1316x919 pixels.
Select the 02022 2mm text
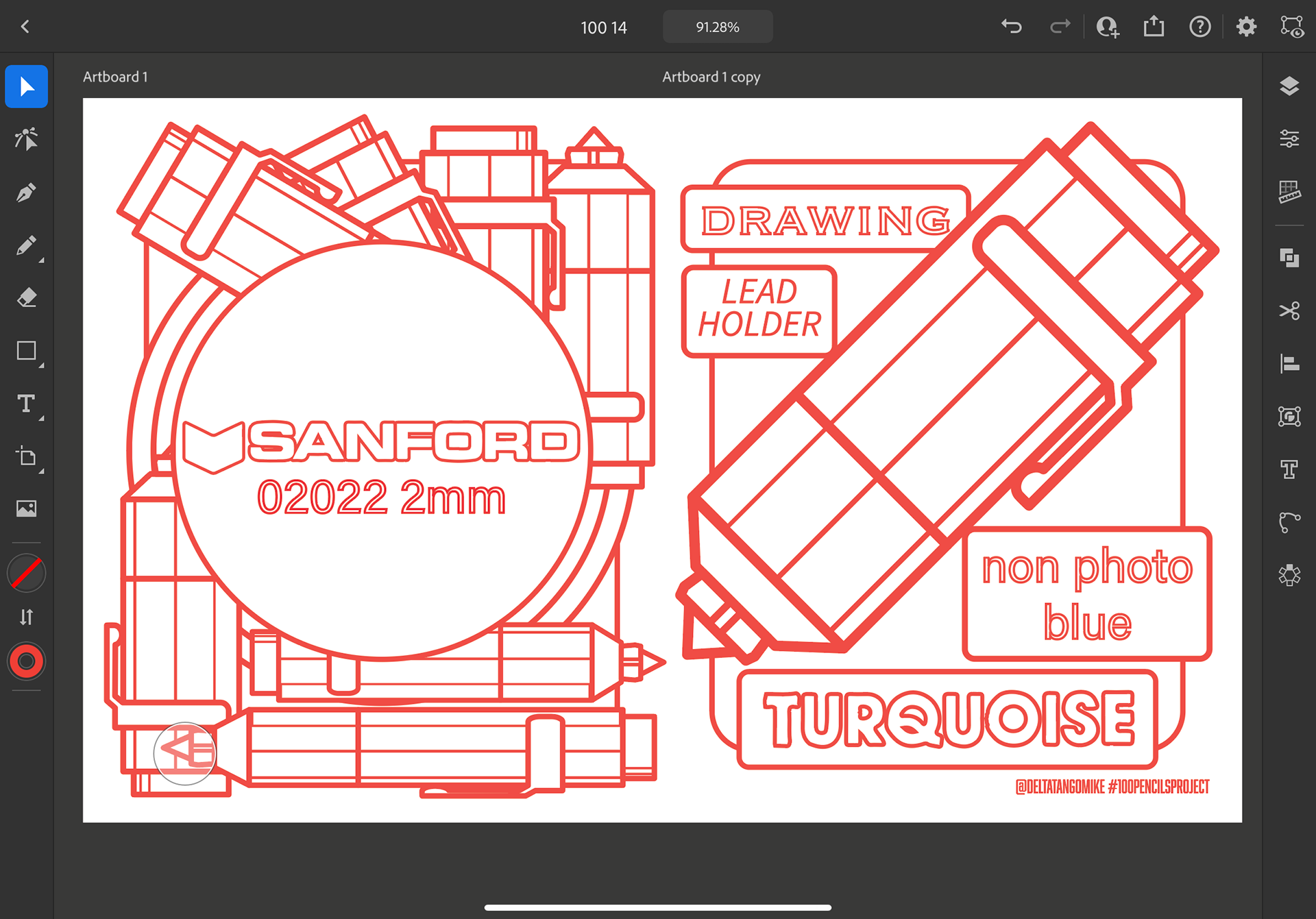[382, 498]
